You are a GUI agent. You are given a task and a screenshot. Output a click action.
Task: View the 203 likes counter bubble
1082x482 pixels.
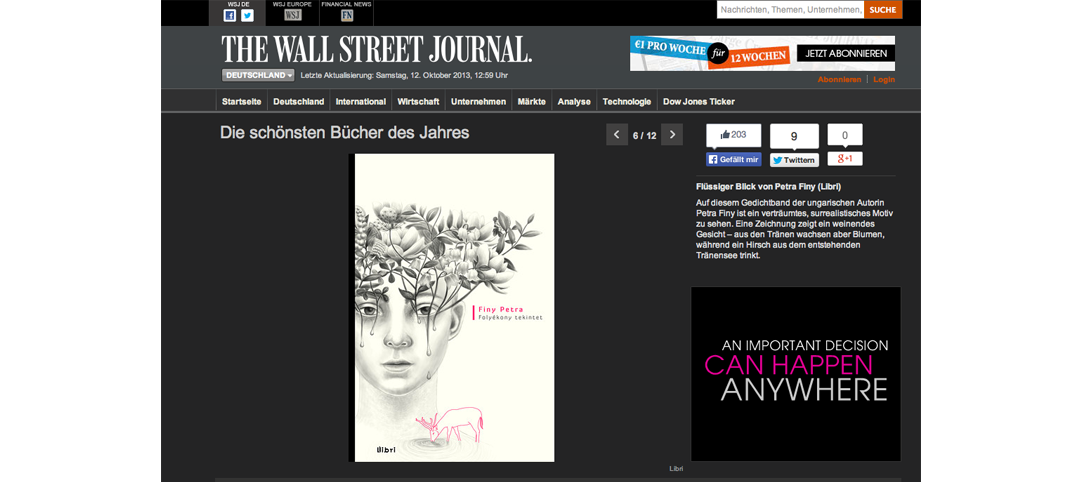(734, 135)
